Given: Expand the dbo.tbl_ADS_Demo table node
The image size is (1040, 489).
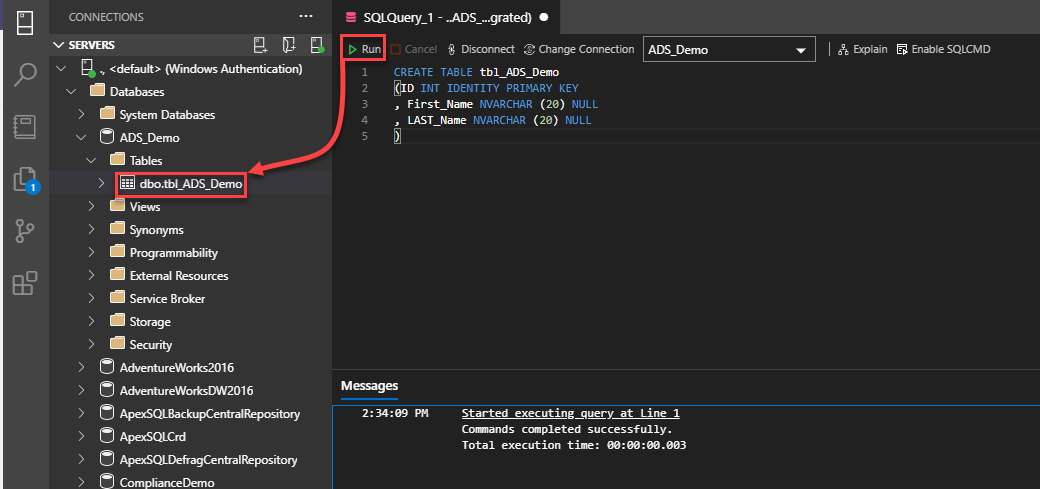Looking at the screenshot, I should (x=102, y=183).
